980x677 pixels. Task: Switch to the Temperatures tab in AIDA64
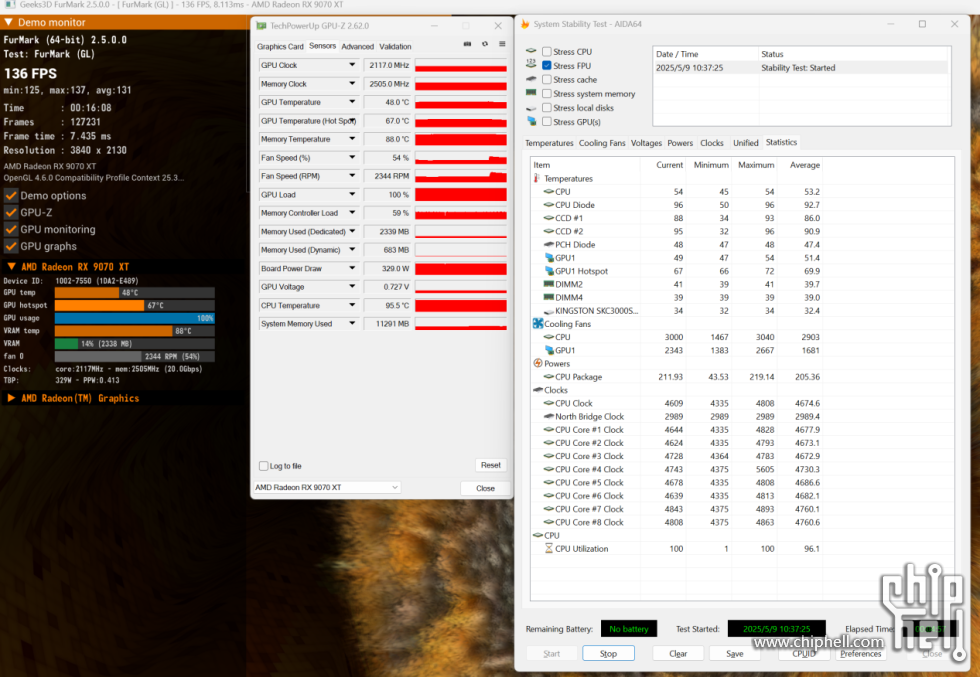point(549,143)
